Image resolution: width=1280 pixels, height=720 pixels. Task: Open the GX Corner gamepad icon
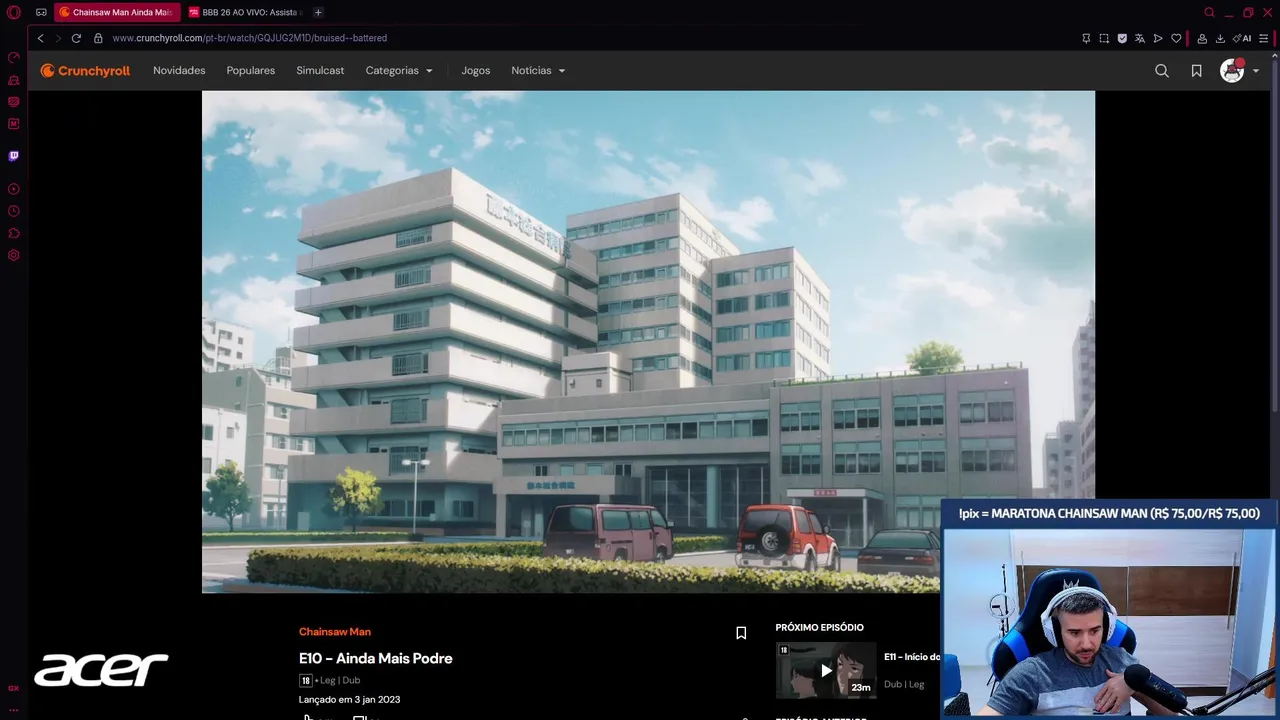pyautogui.click(x=41, y=12)
